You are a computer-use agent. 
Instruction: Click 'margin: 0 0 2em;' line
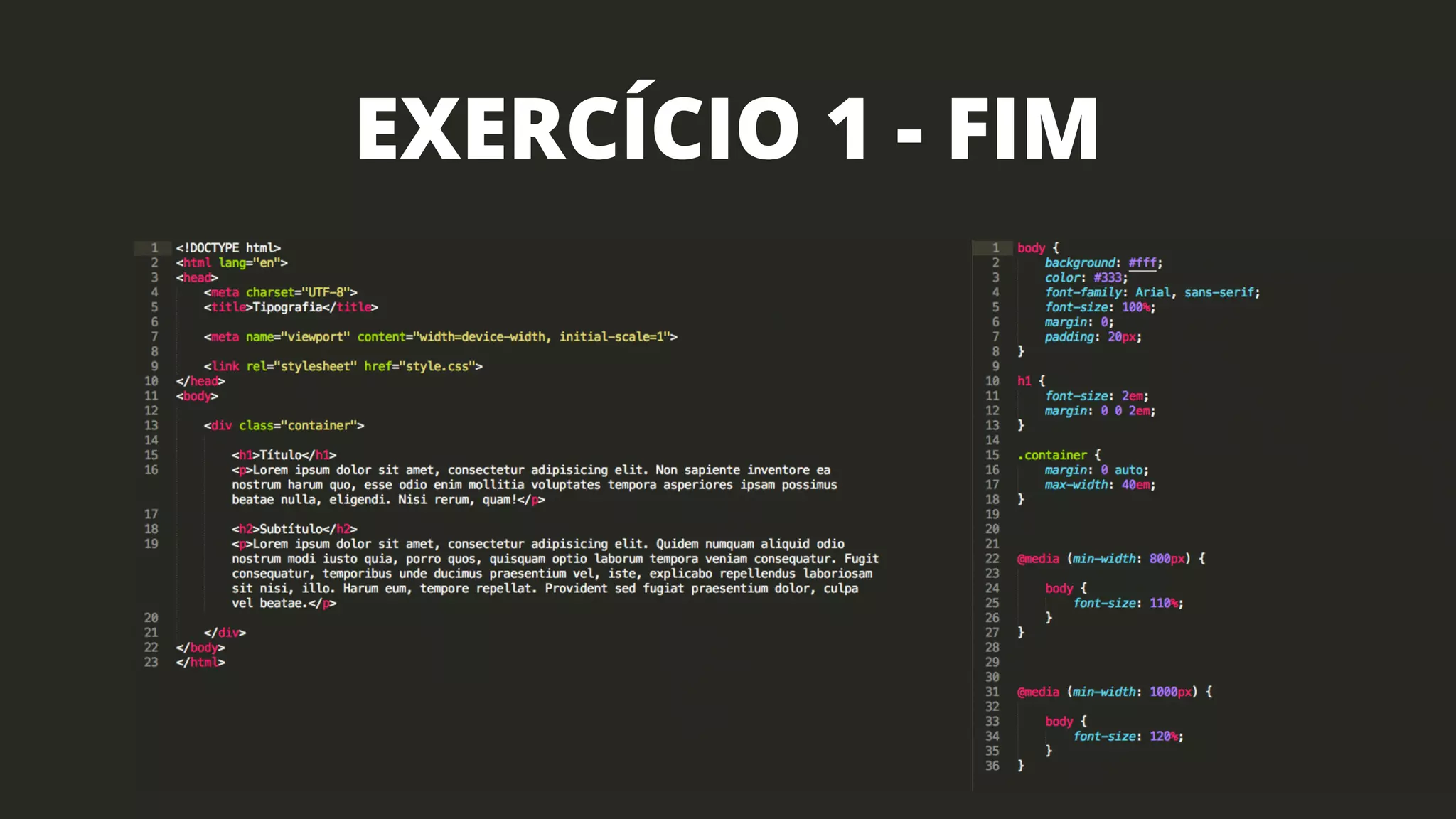(1100, 411)
